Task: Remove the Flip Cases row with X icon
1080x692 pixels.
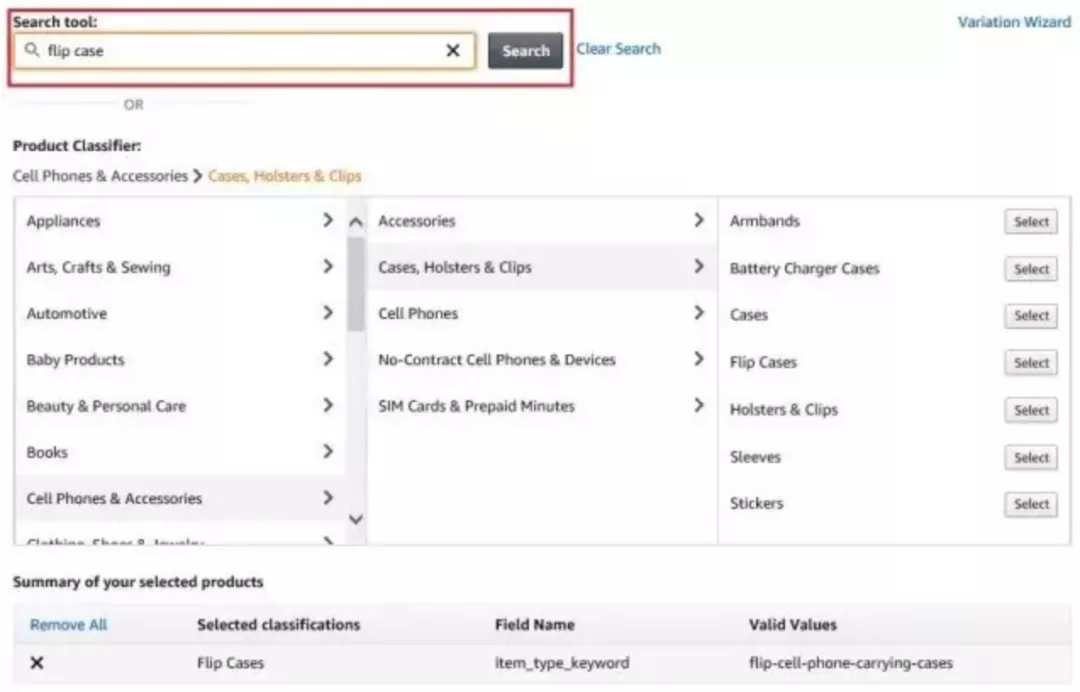Action: tap(37, 663)
